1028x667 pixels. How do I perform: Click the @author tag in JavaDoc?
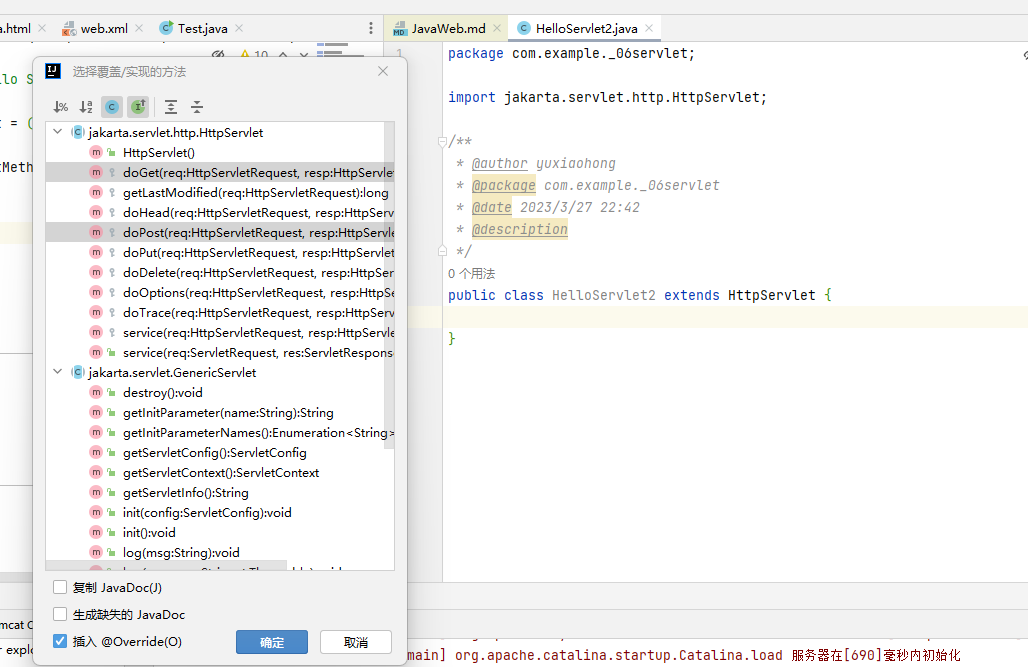click(500, 163)
